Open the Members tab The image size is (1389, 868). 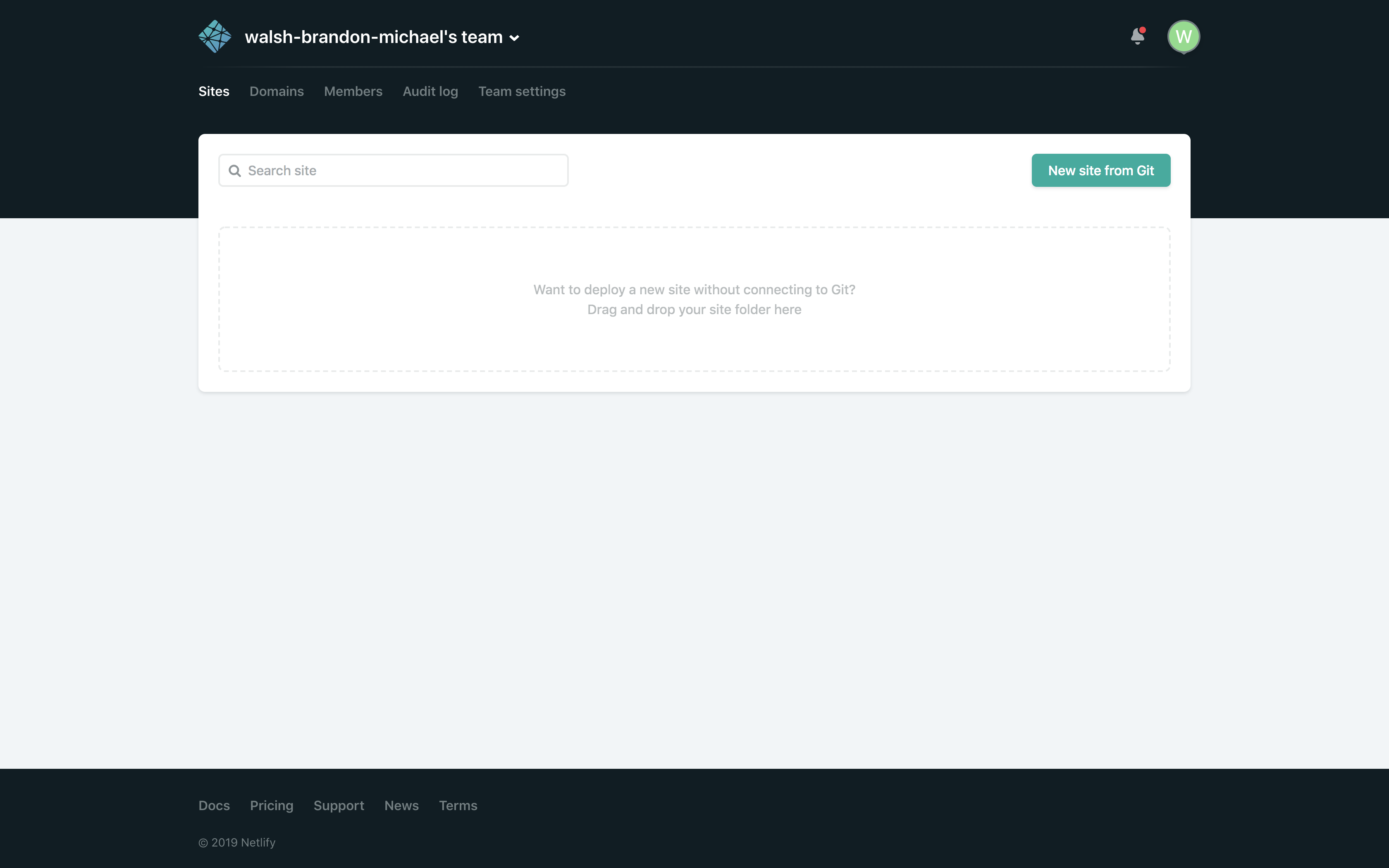[x=353, y=91]
